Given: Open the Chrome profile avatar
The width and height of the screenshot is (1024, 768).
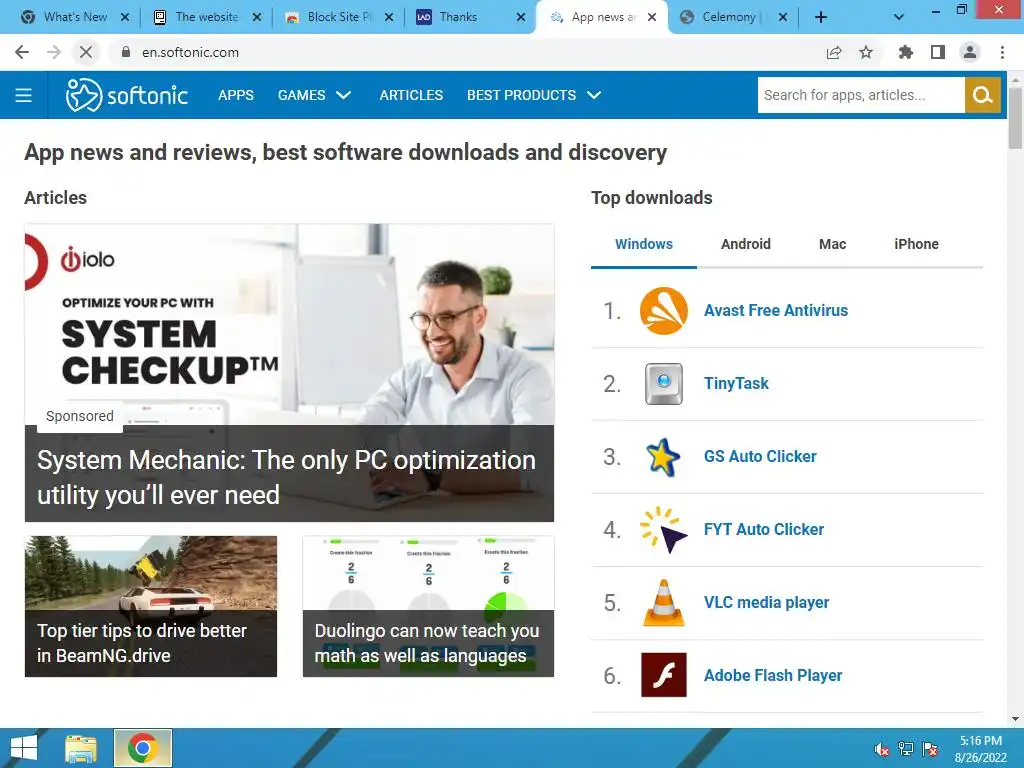Looking at the screenshot, I should 970,52.
